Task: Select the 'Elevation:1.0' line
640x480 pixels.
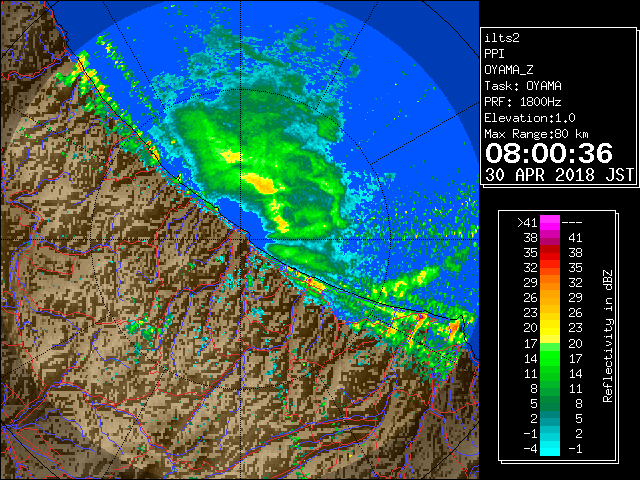Action: click(530, 118)
